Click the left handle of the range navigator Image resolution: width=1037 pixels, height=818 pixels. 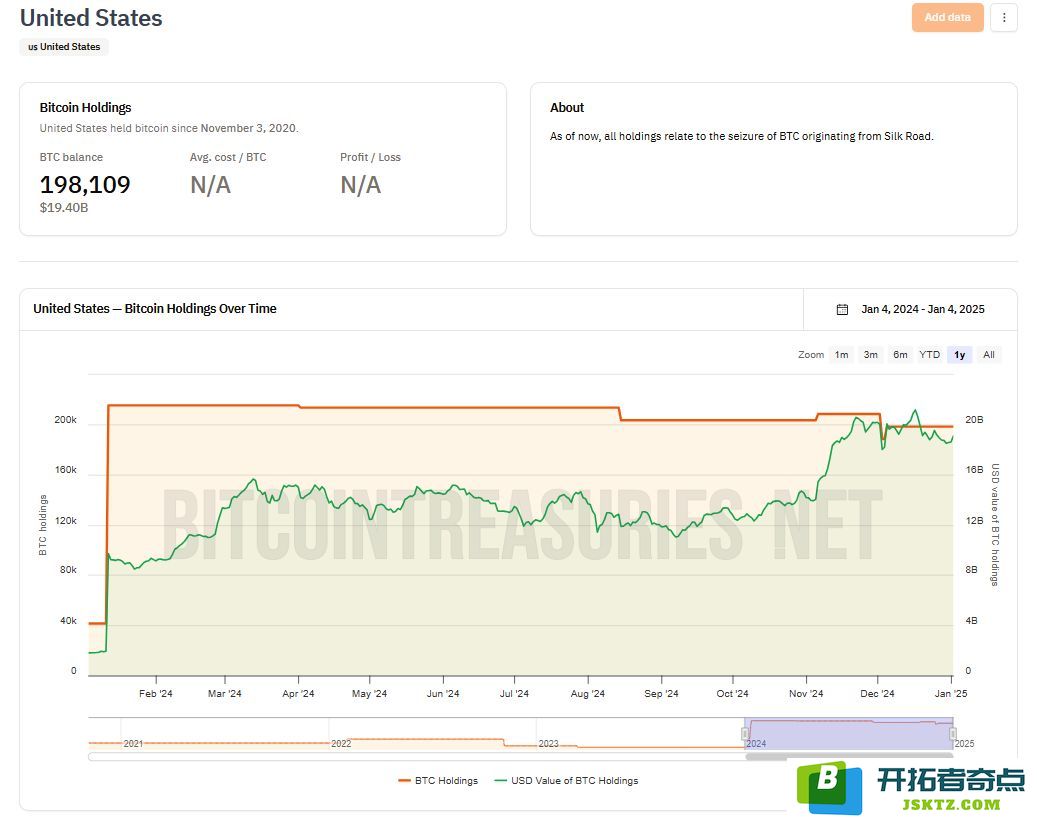(x=745, y=733)
